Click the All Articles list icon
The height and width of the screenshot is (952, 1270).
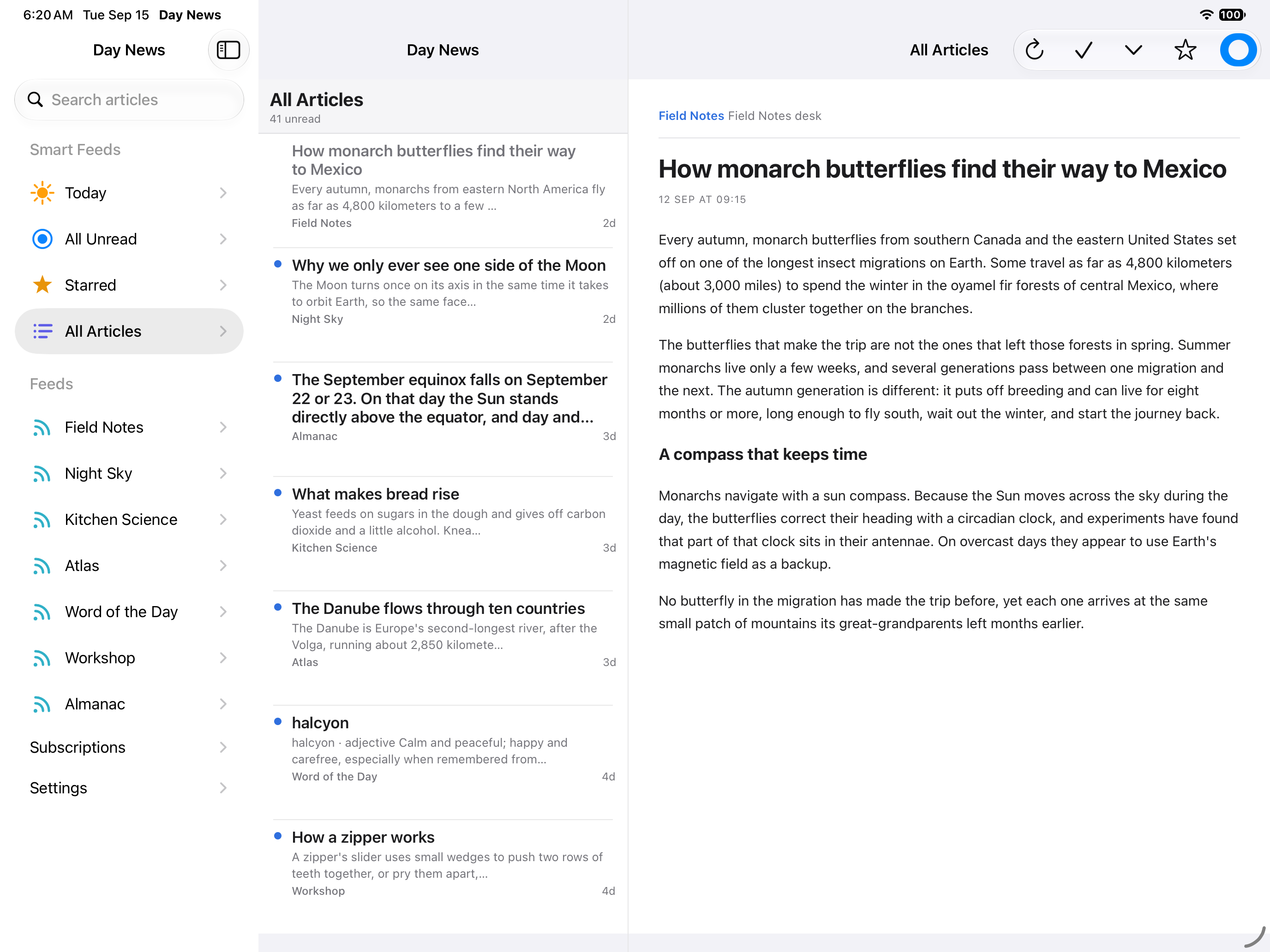point(42,331)
